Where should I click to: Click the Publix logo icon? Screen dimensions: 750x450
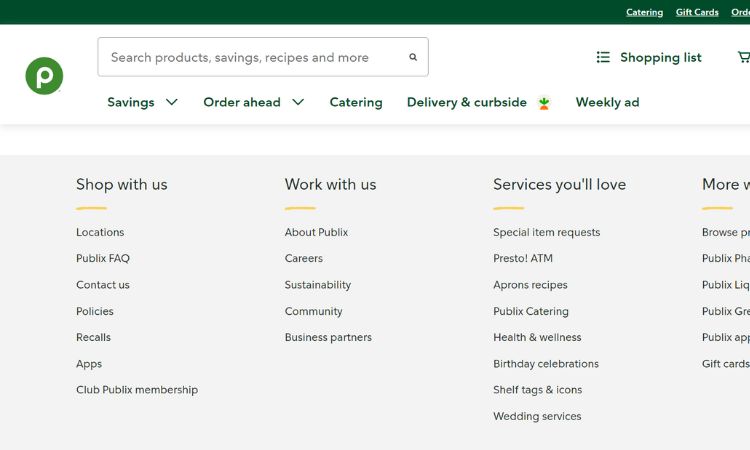tap(44, 76)
